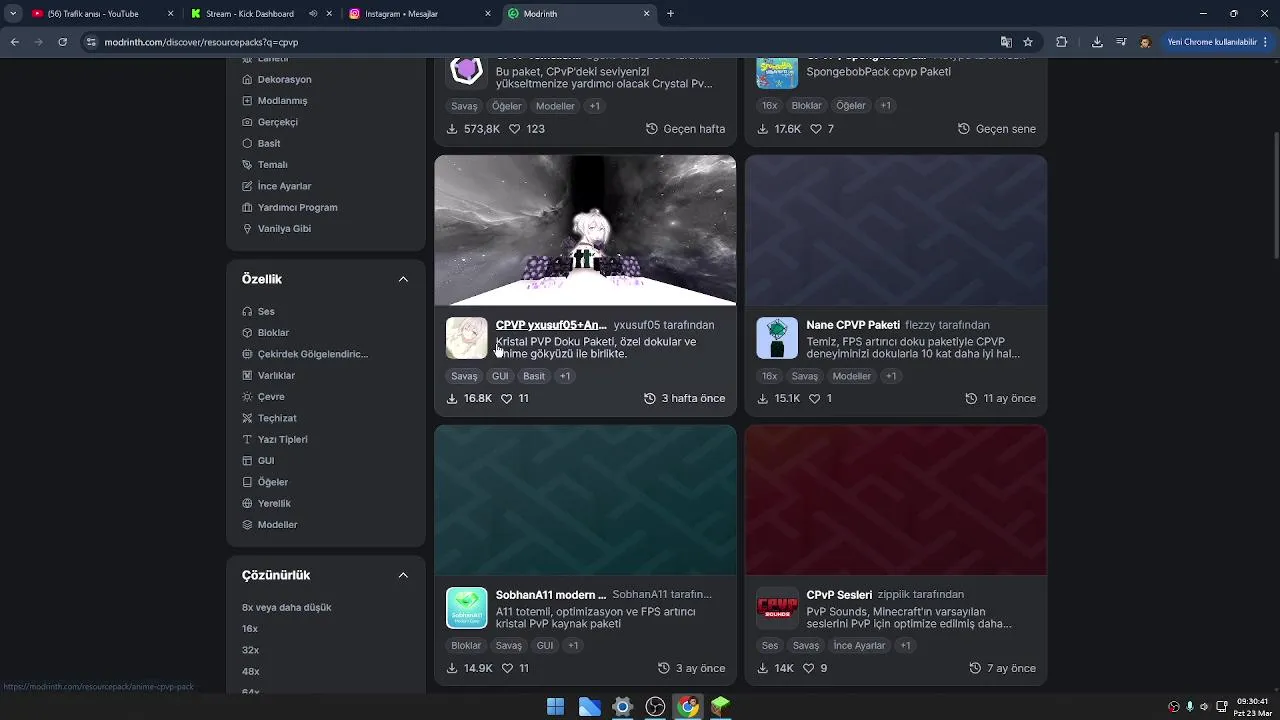Click the Çevre sun icon
The image size is (1280, 720).
pos(247,397)
